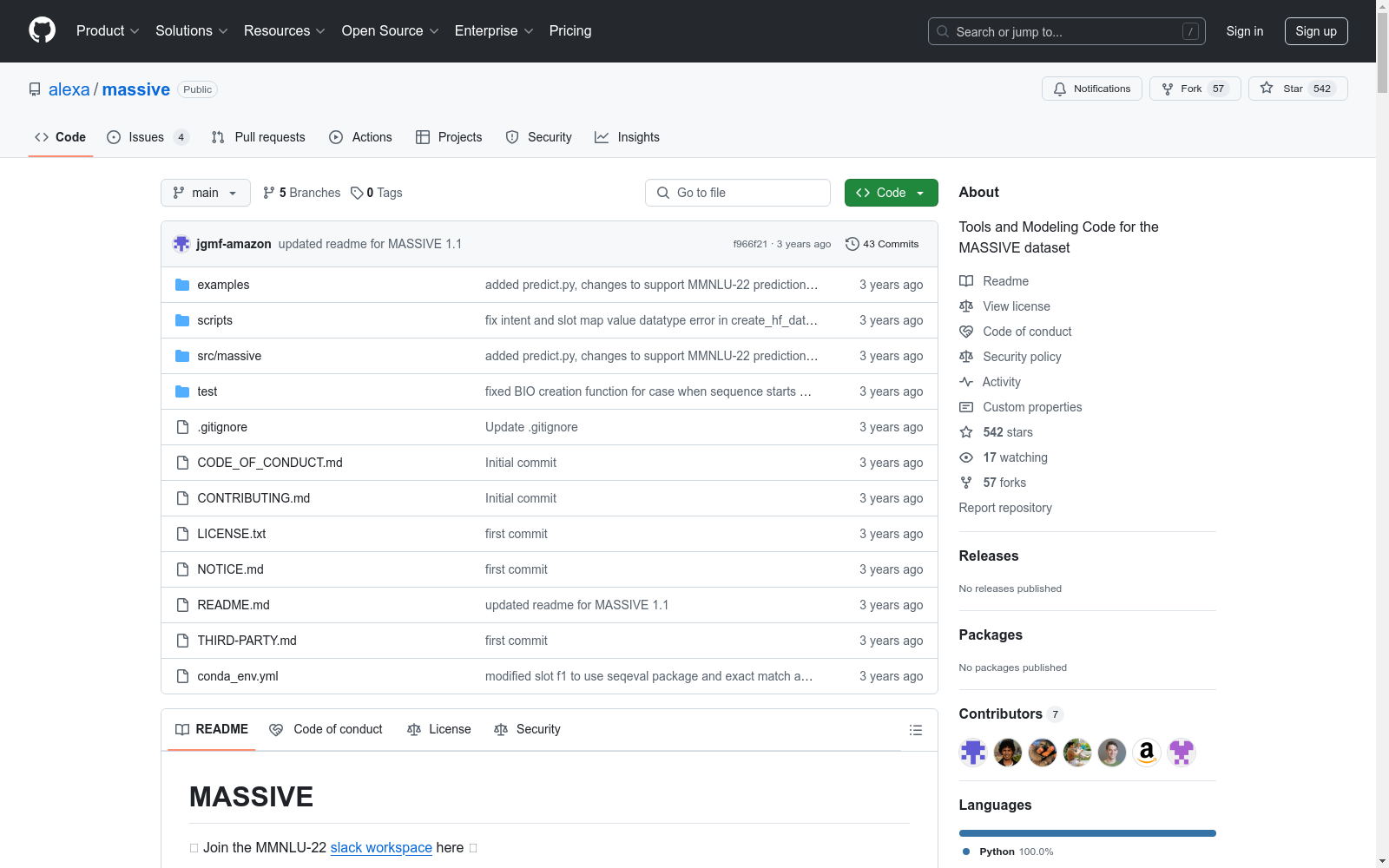
Task: Open the README outline list icon
Action: (915, 730)
